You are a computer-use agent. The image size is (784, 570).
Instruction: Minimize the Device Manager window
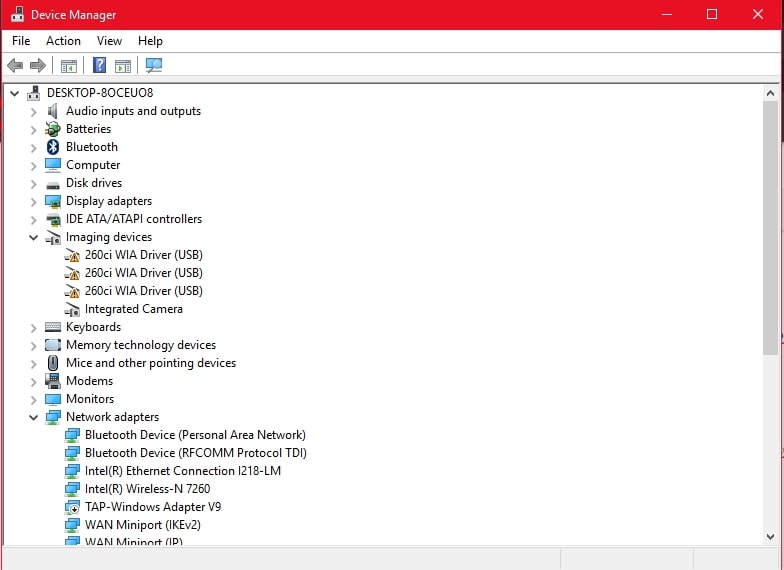[x=666, y=14]
